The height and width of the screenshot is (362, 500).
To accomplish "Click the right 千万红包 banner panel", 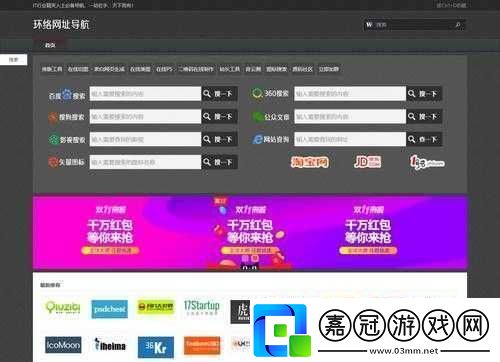I will 368,231.
